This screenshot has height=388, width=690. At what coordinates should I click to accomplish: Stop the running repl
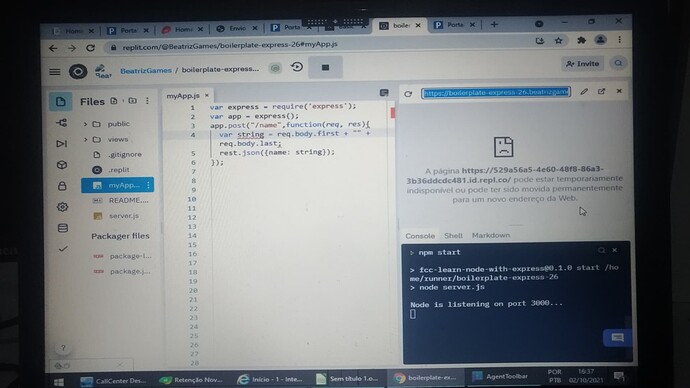325,67
